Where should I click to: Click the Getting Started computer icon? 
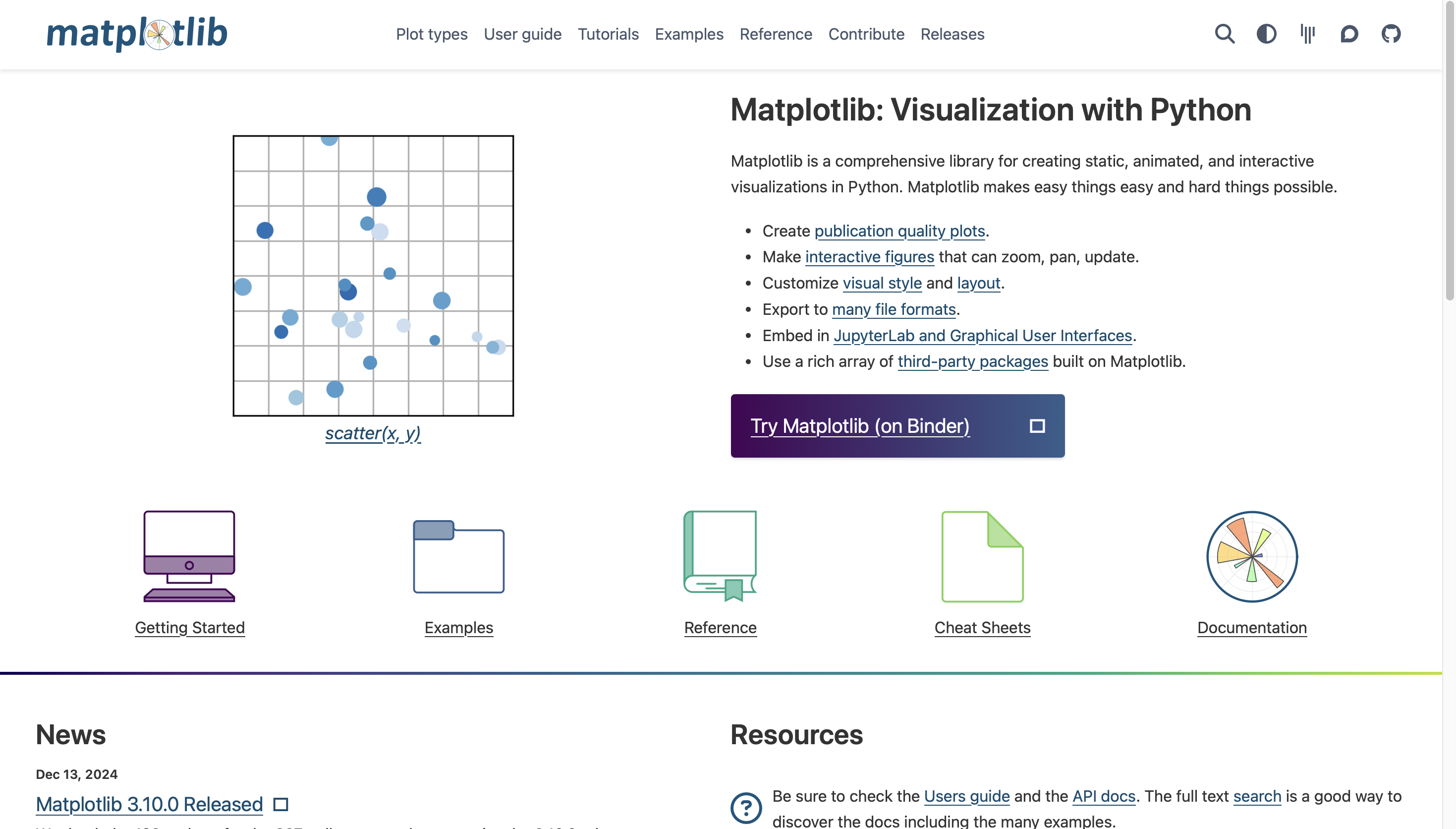(189, 556)
